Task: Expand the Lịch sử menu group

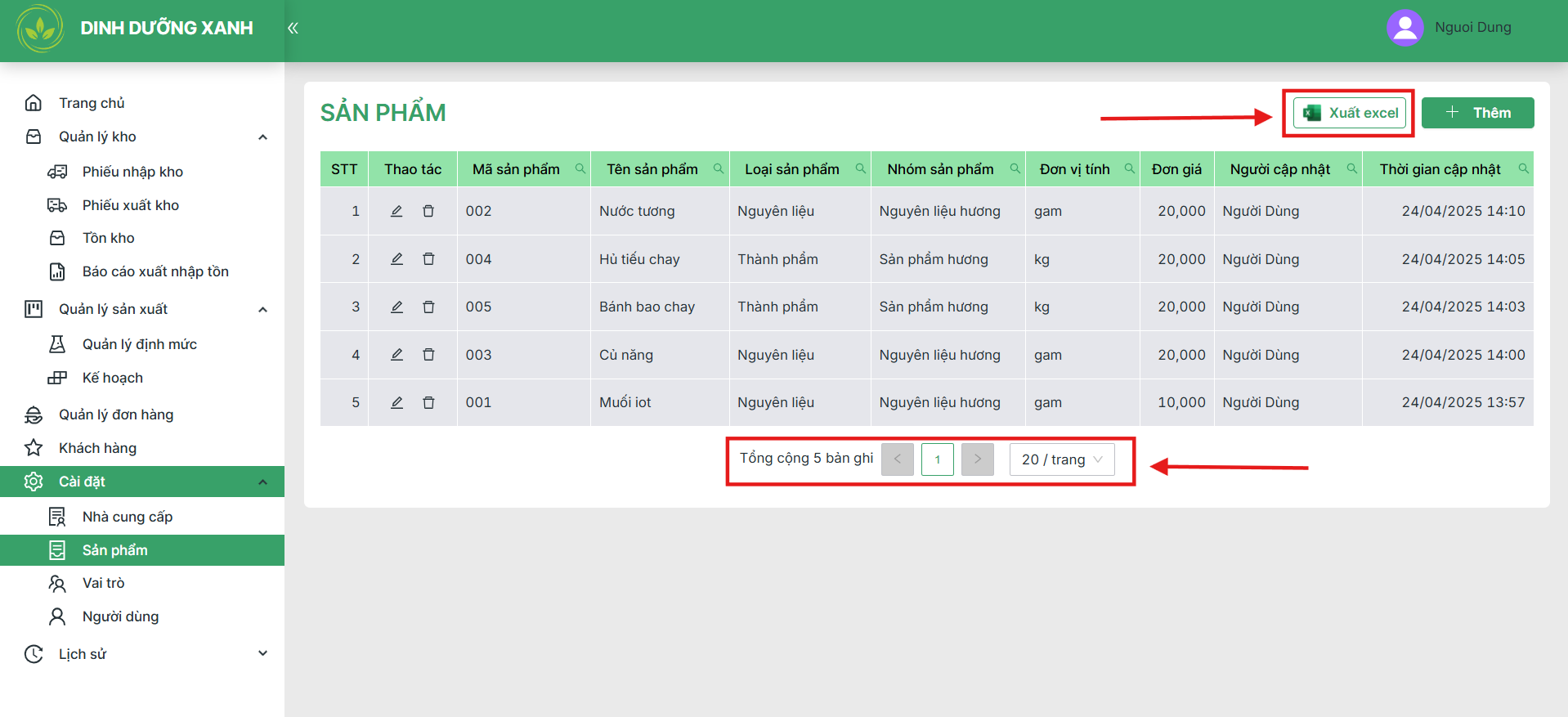Action: pos(262,653)
